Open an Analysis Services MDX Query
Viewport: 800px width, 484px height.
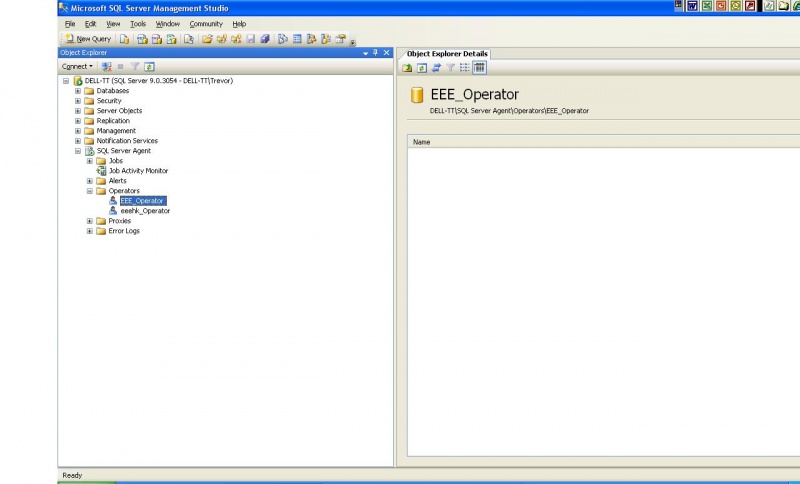click(x=142, y=39)
